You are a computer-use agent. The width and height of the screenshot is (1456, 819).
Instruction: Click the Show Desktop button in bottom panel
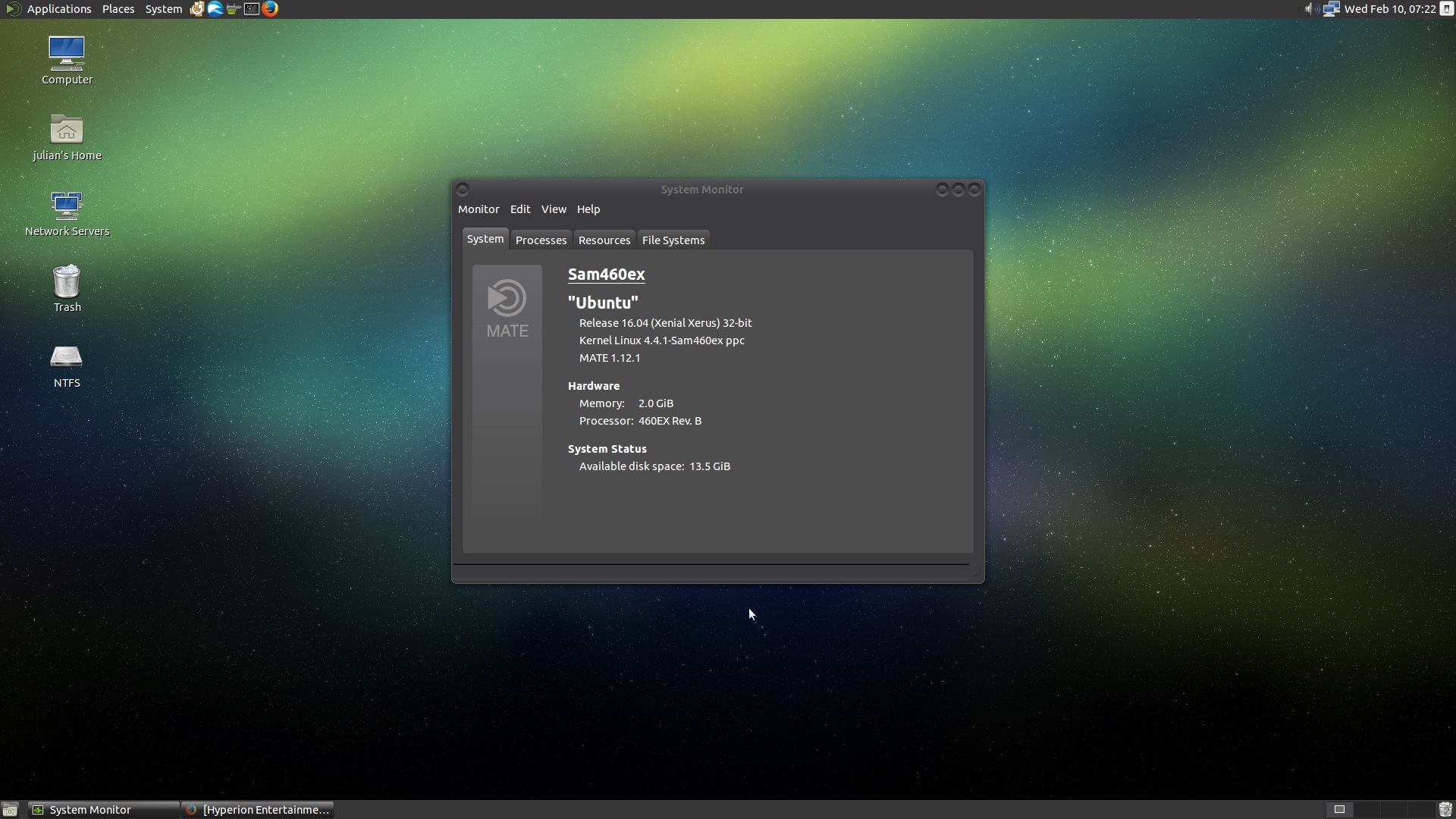pyautogui.click(x=10, y=810)
